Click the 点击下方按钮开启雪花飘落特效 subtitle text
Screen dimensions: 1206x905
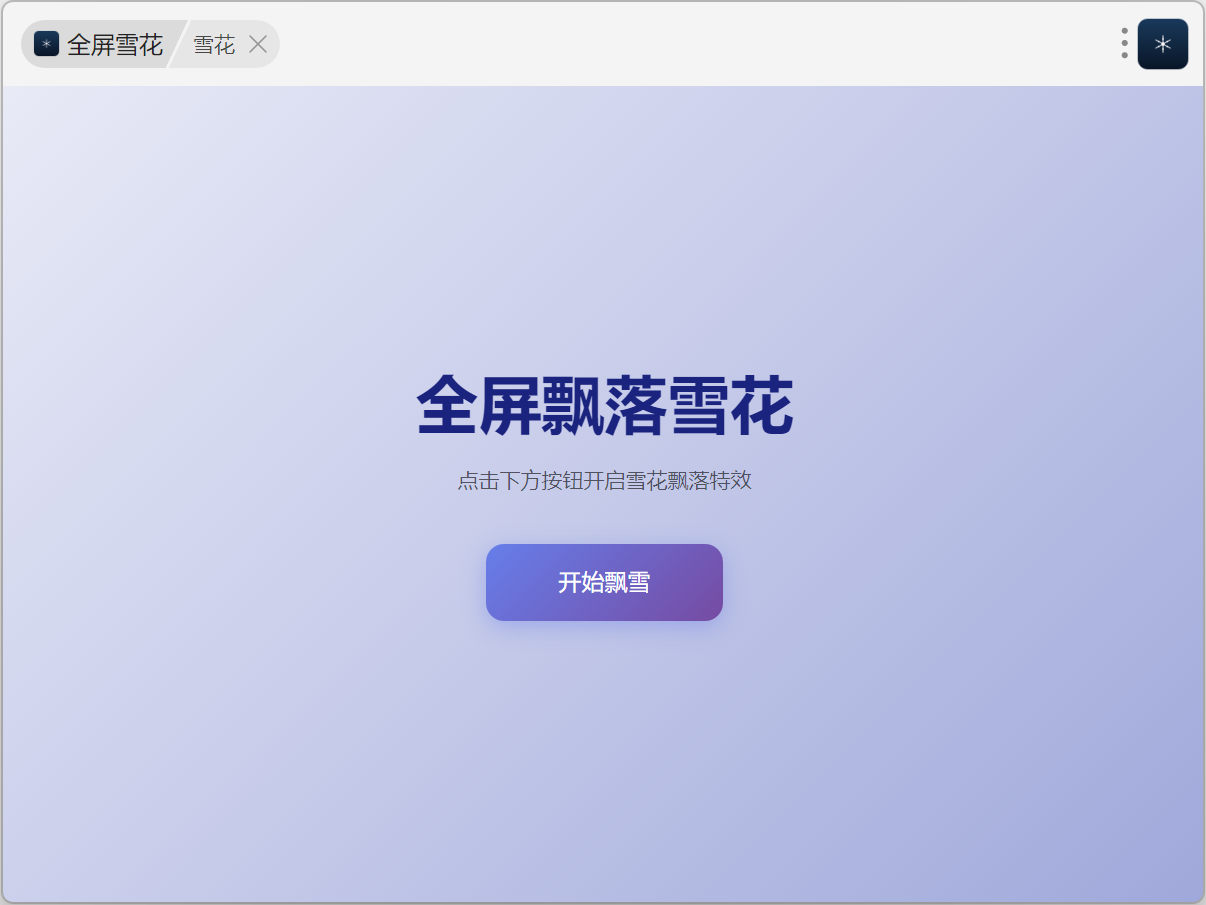pos(604,481)
